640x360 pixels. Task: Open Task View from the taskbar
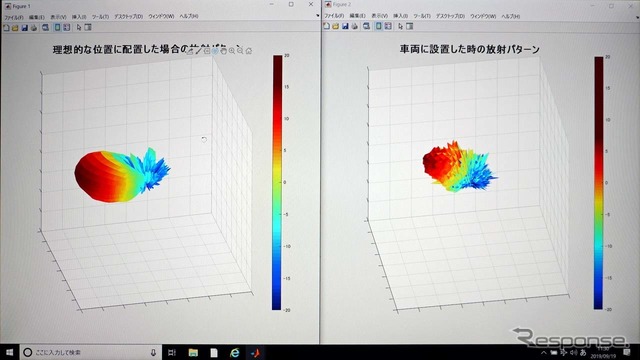click(172, 352)
